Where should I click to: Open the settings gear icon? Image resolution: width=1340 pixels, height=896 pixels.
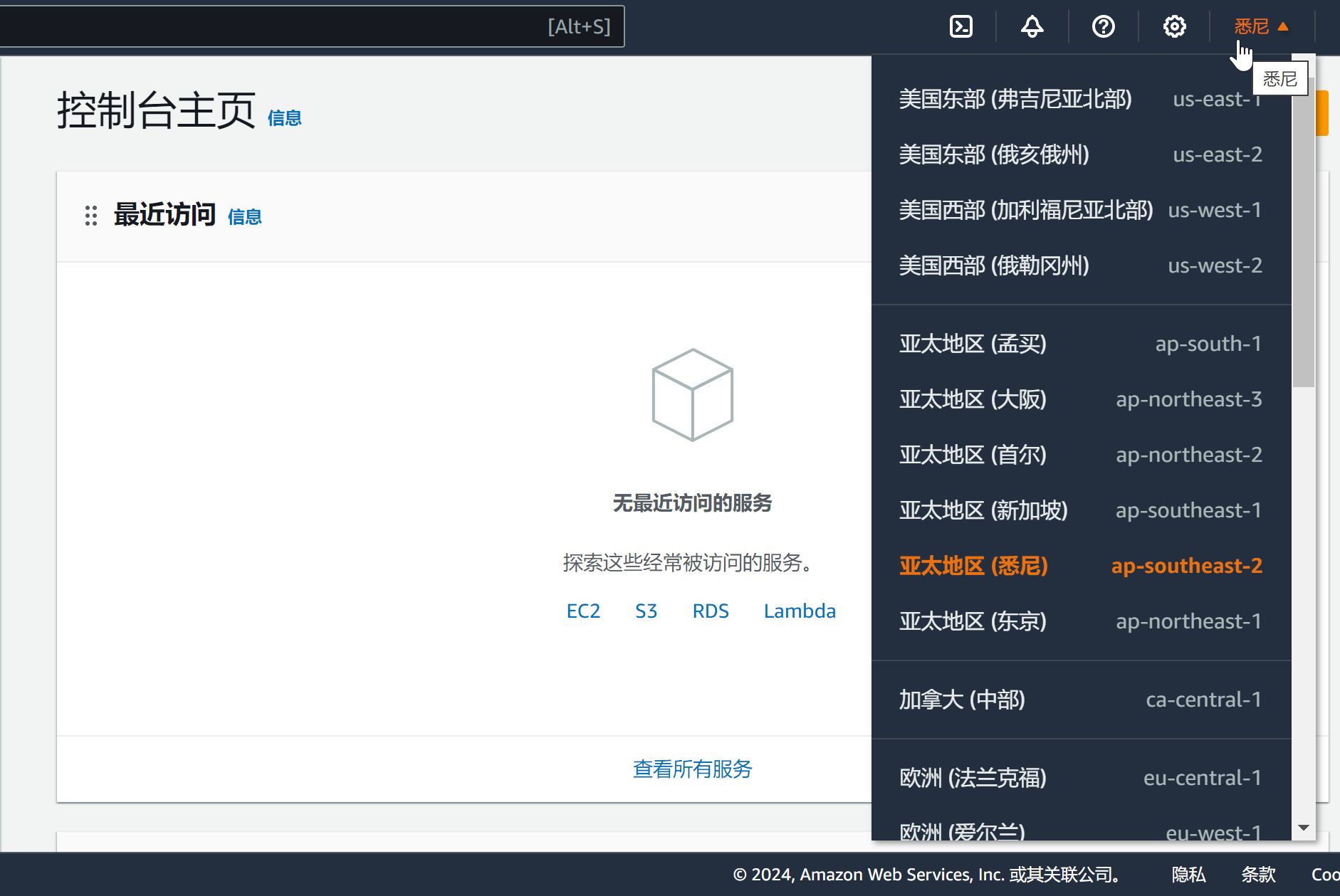click(x=1174, y=27)
